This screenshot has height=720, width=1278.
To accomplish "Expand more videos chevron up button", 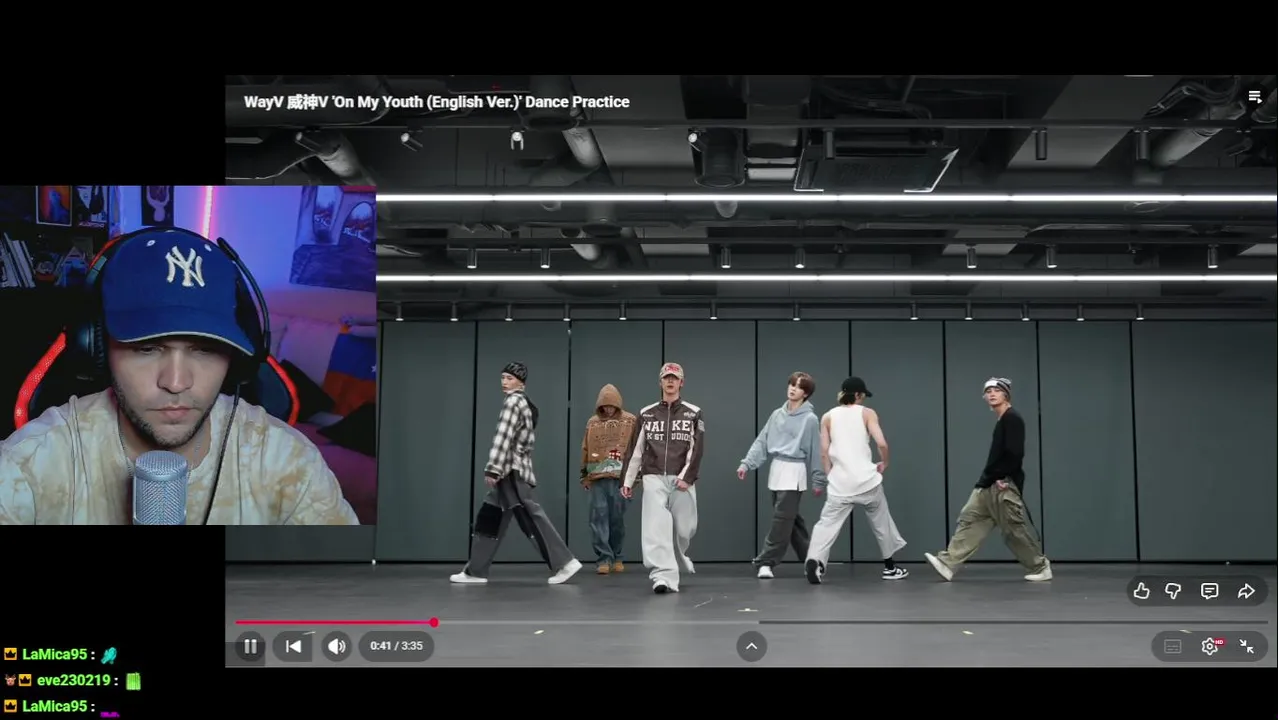I will [x=751, y=646].
